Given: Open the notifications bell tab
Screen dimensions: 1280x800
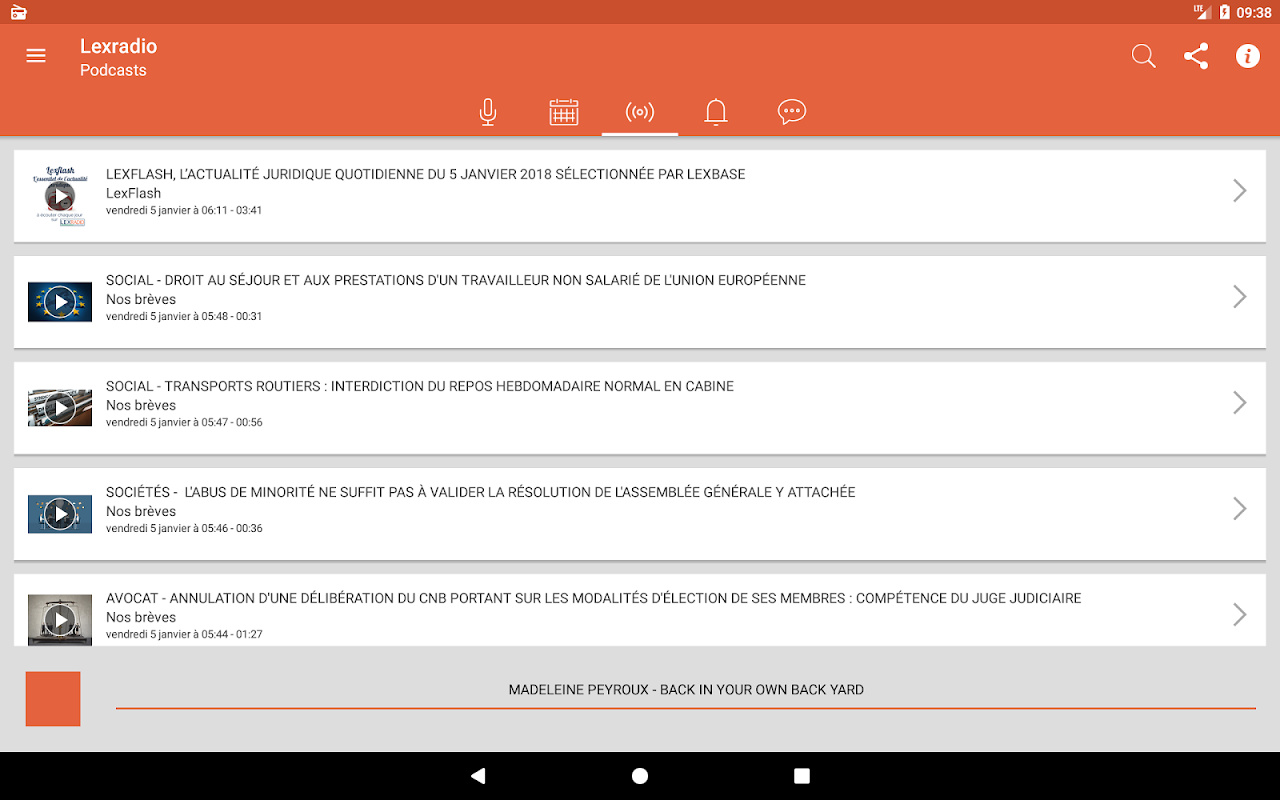Looking at the screenshot, I should point(716,112).
